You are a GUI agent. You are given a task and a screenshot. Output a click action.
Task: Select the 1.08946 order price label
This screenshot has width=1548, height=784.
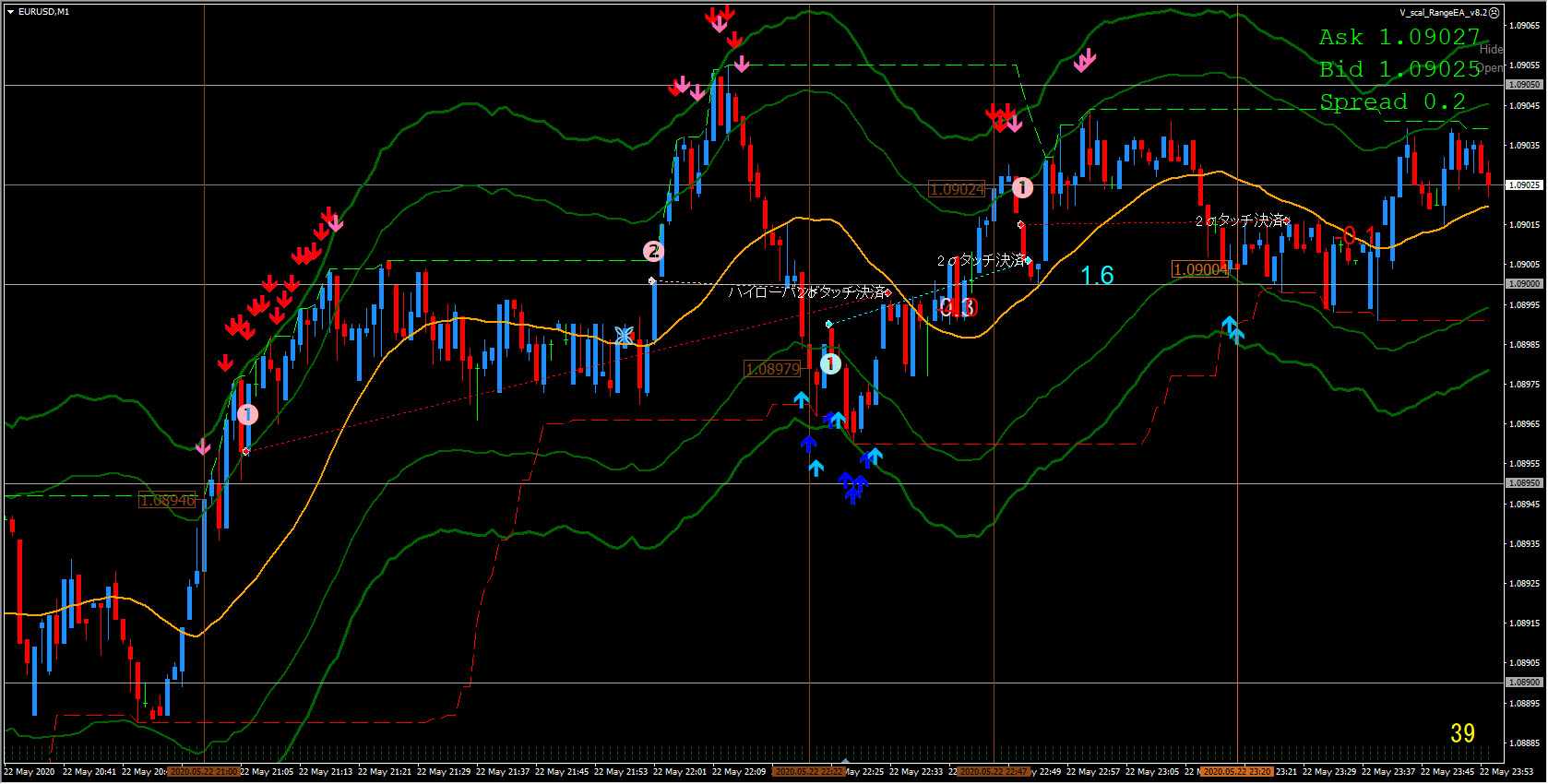point(168,501)
